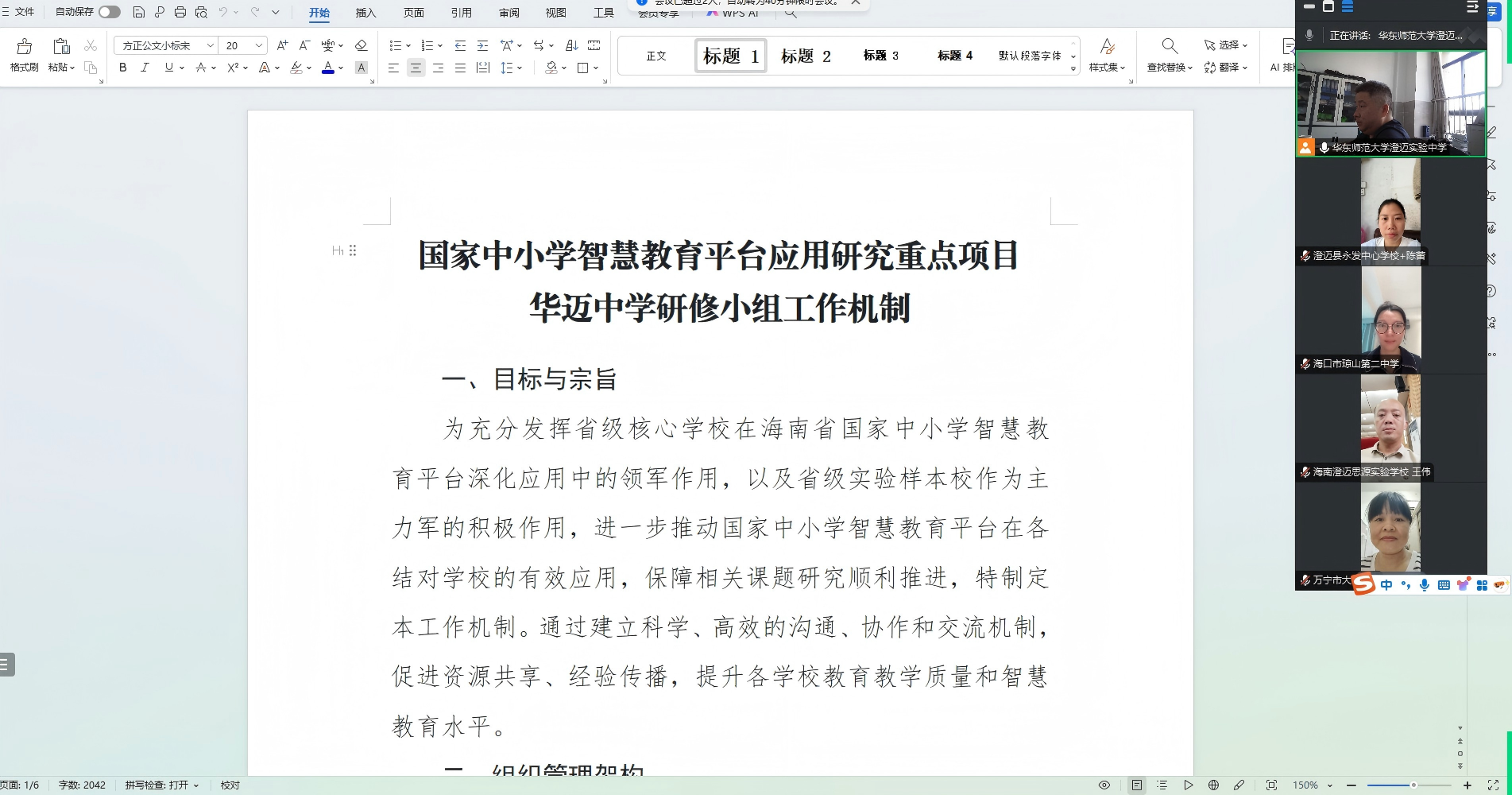Click the WPS AI button

(x=733, y=14)
